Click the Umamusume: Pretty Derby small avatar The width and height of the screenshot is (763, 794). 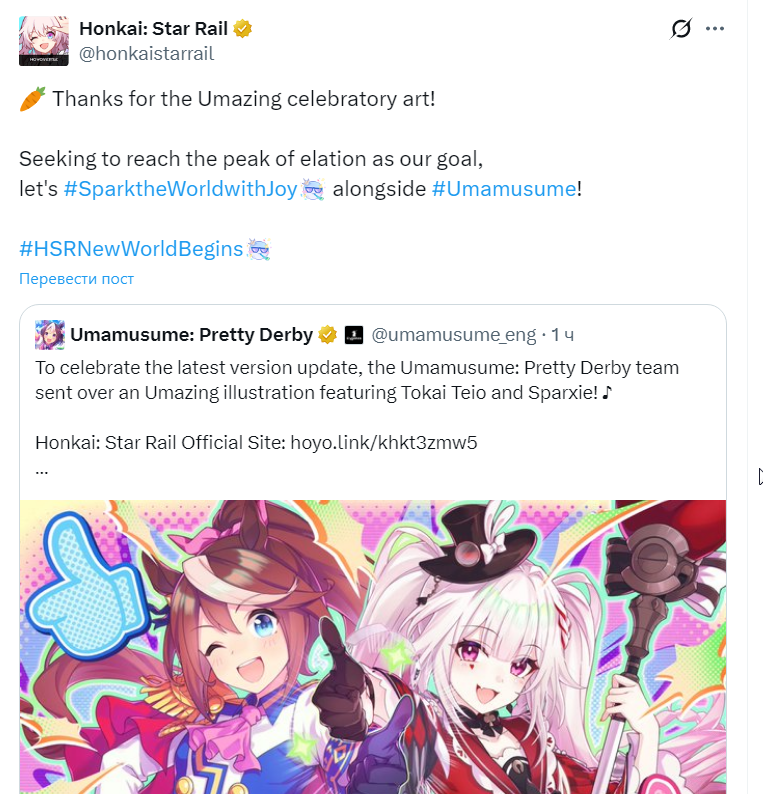49,335
